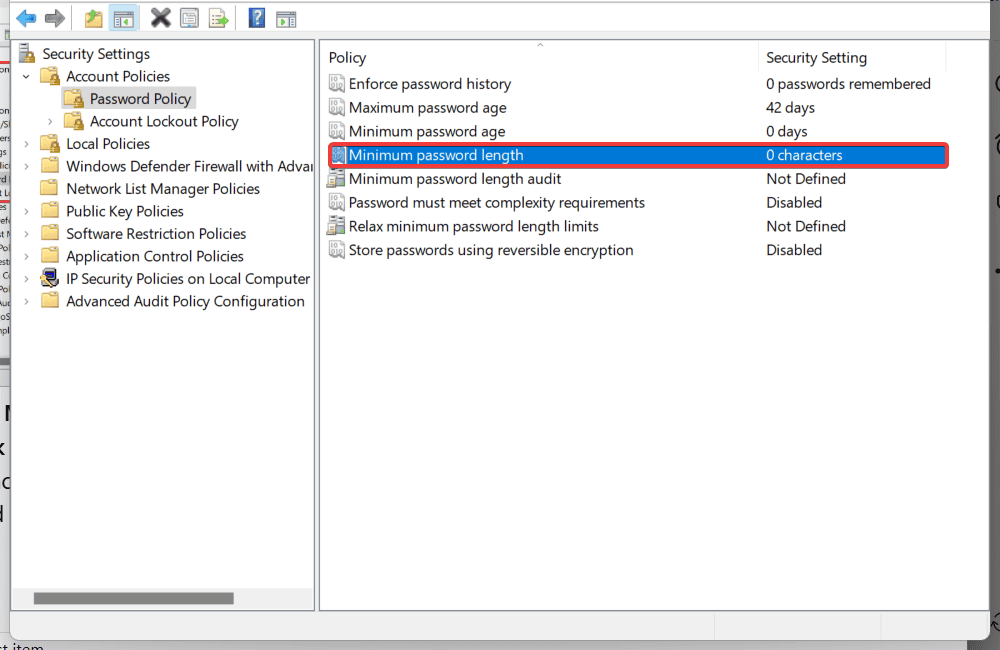Expand the Account Lockout Policy node
Image resolution: width=1000 pixels, height=650 pixels.
[x=50, y=121]
